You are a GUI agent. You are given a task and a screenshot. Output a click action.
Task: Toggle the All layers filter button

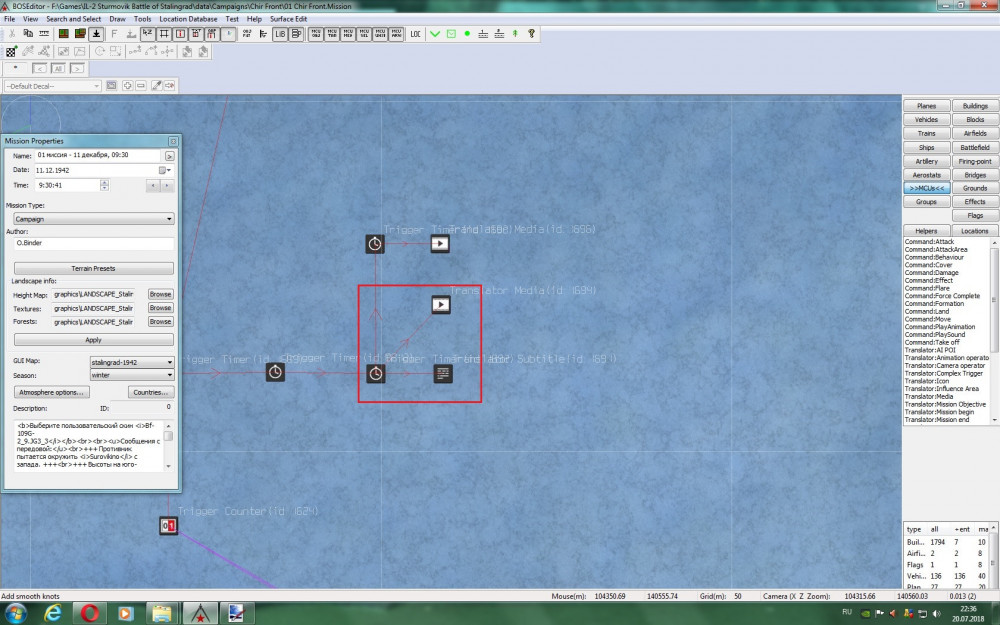pyautogui.click(x=59, y=68)
